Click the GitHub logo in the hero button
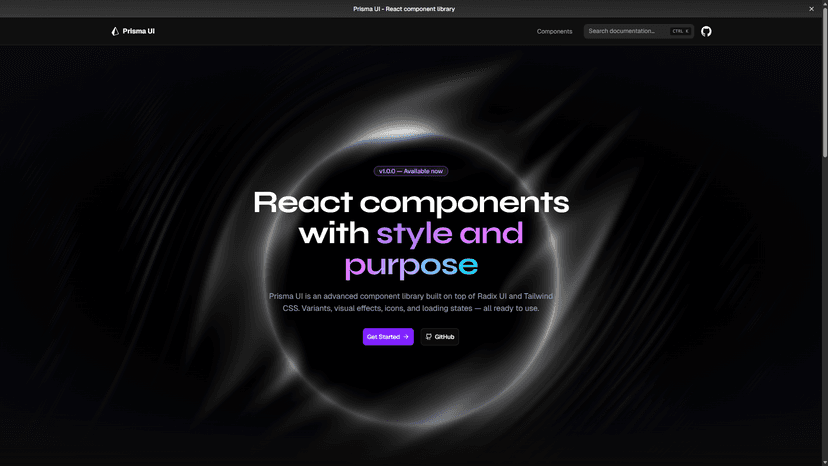Image resolution: width=828 pixels, height=466 pixels. tap(429, 337)
